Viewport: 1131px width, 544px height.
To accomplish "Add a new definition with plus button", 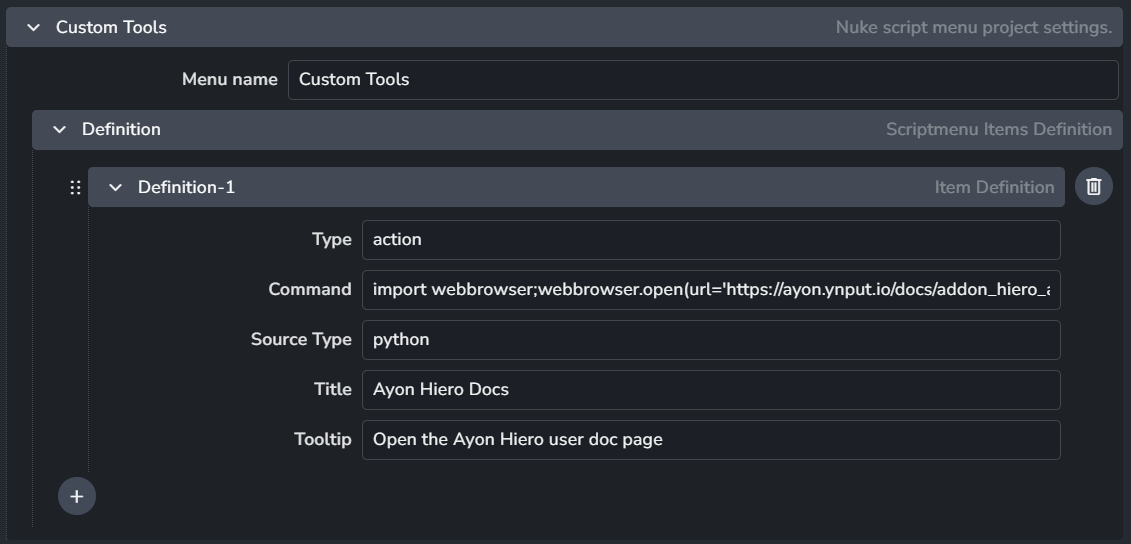I will (x=76, y=496).
